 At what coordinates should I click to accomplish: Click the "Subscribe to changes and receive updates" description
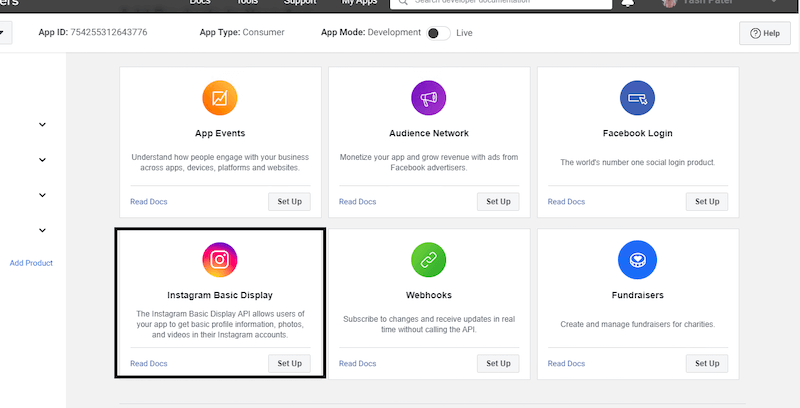click(429, 324)
